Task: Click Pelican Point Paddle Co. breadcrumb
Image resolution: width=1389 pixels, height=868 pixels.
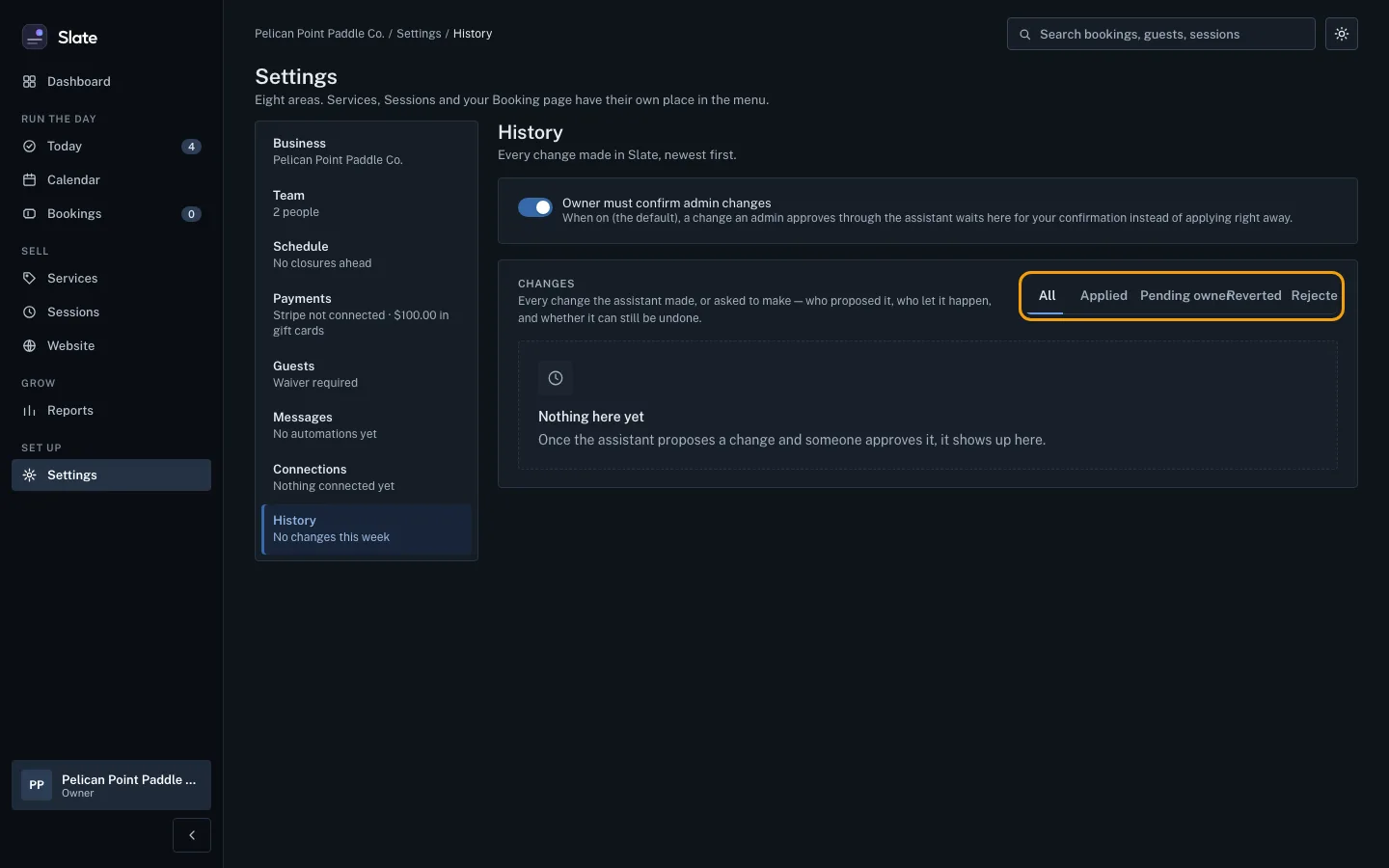Action: point(319,34)
